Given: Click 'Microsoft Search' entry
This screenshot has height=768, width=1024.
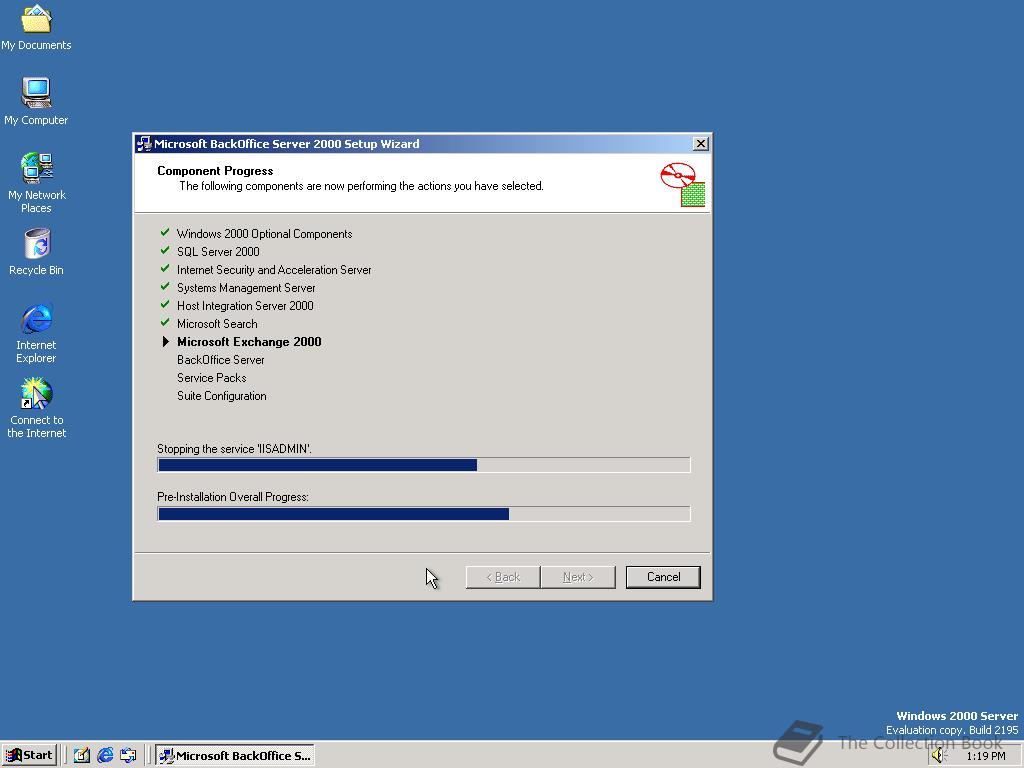Looking at the screenshot, I should tap(217, 324).
